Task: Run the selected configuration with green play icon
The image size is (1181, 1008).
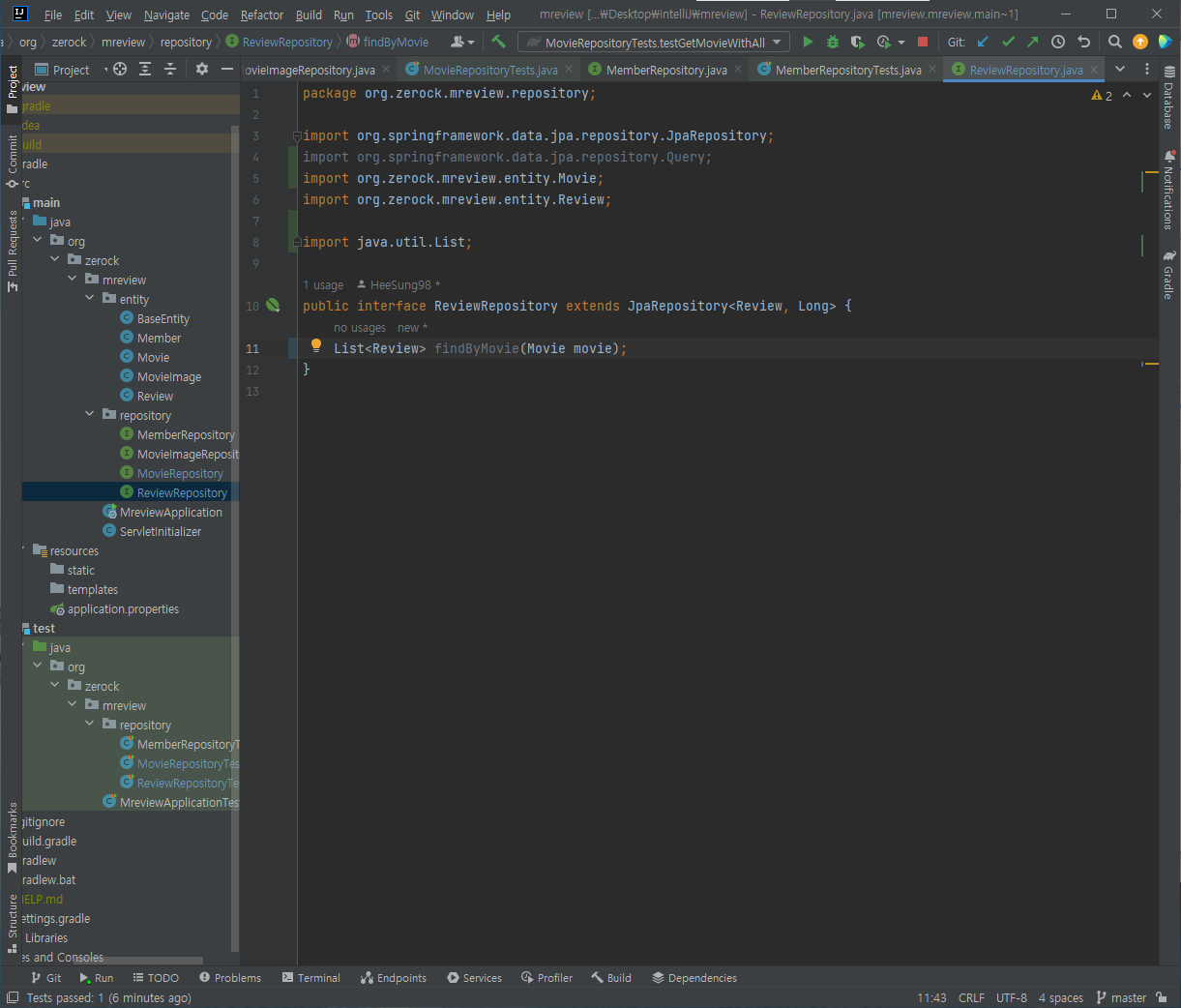Action: tap(808, 42)
